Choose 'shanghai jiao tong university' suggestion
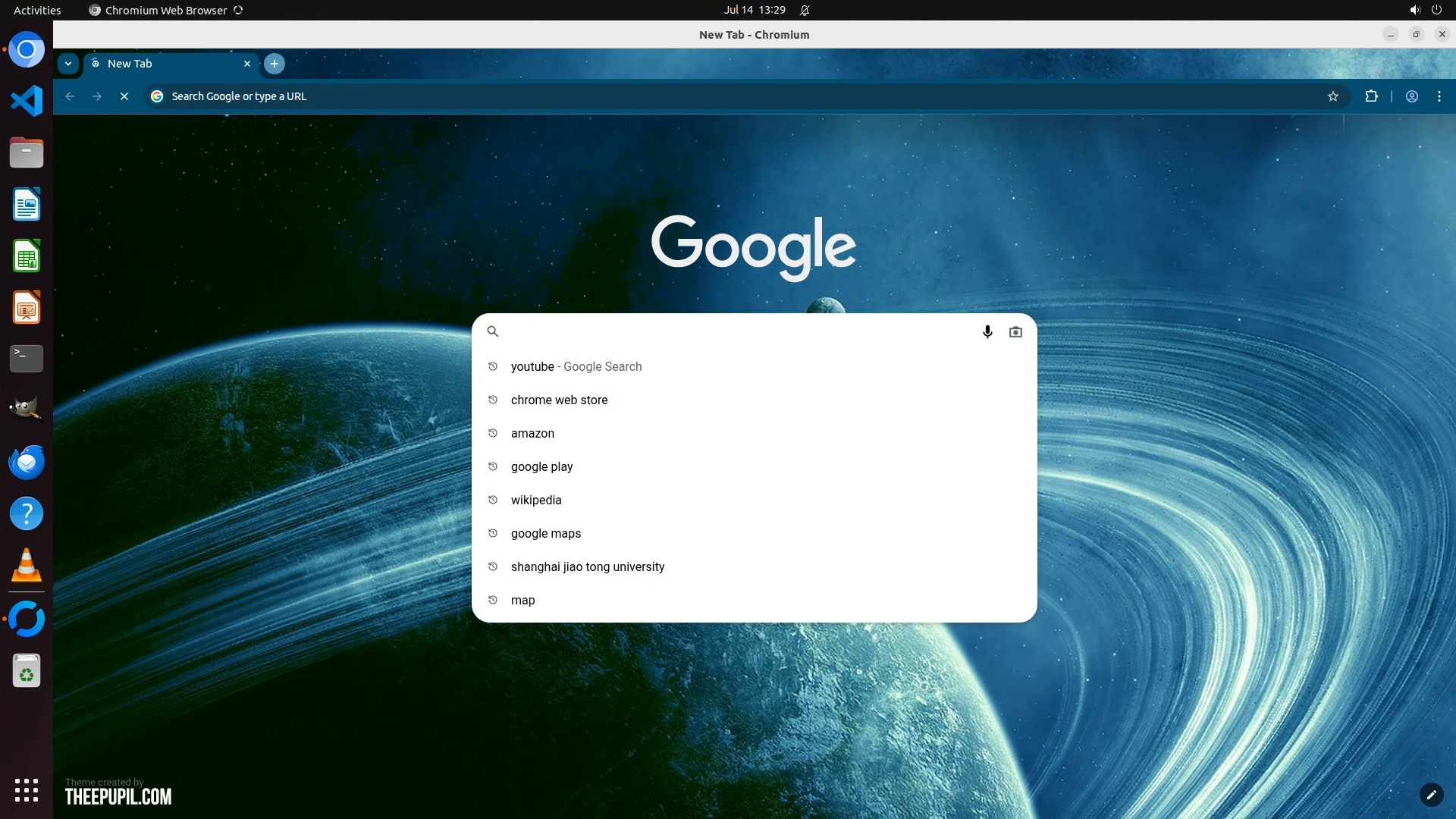 [587, 566]
